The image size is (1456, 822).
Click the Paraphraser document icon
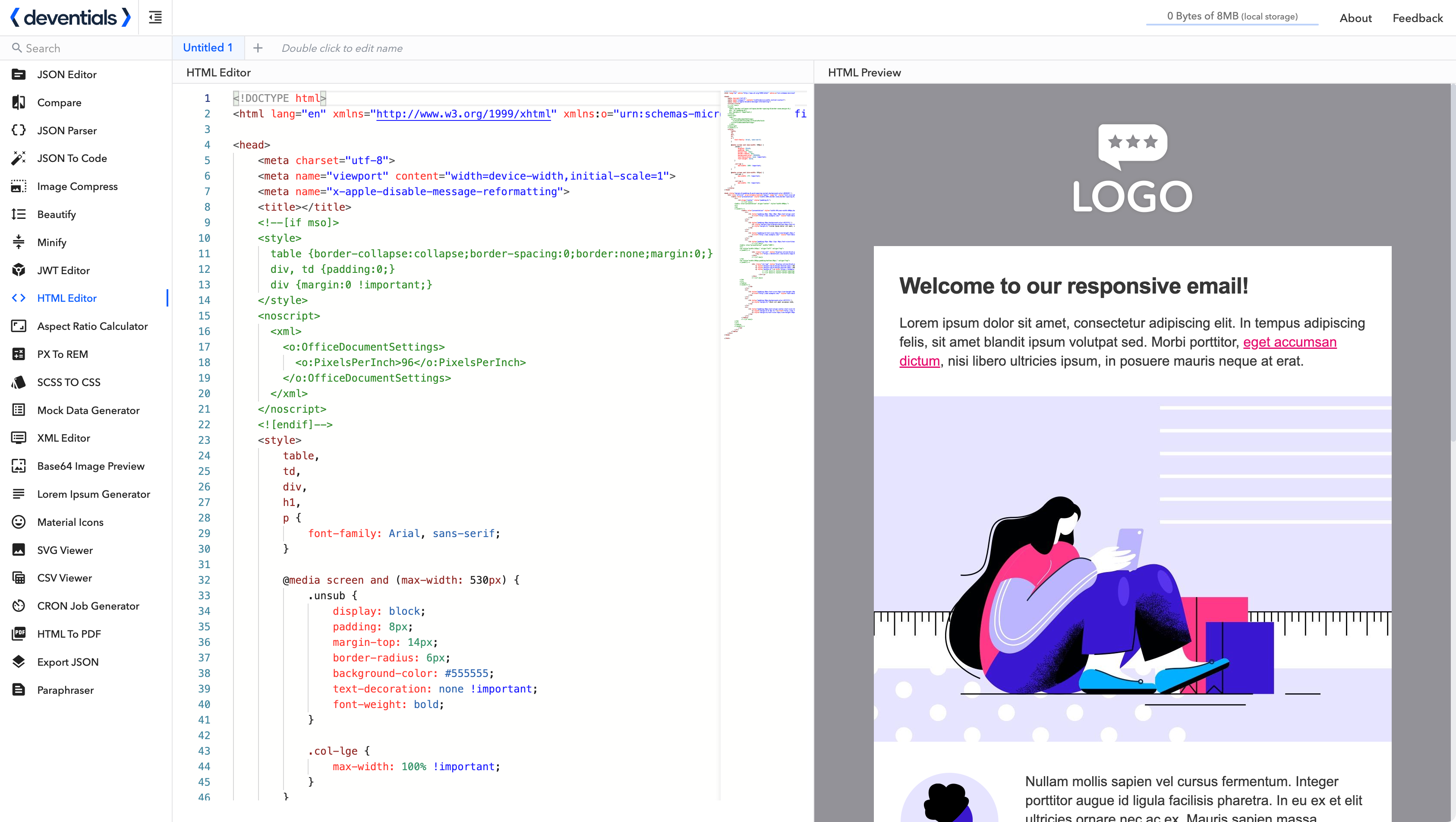pyautogui.click(x=19, y=690)
